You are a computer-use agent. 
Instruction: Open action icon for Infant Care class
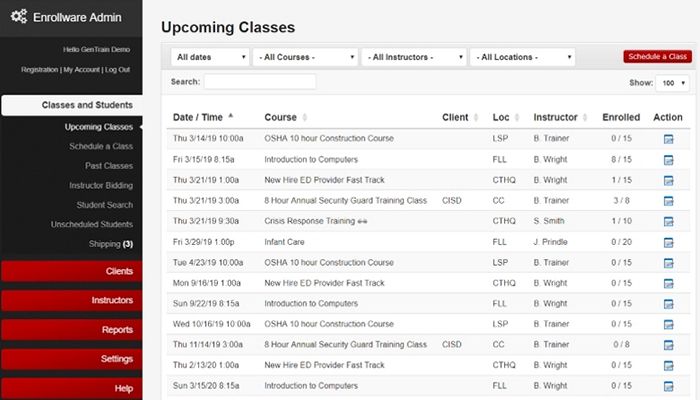click(x=668, y=242)
